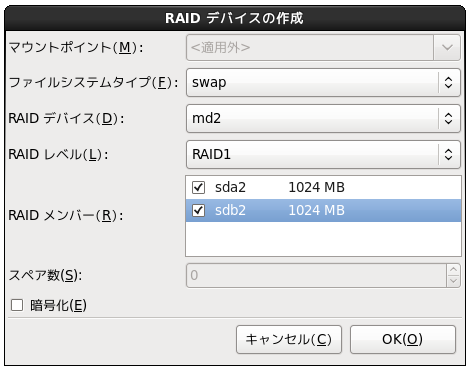The height and width of the screenshot is (369, 469).
Task: Decrease spare count with the down arrow
Action: 453,281
